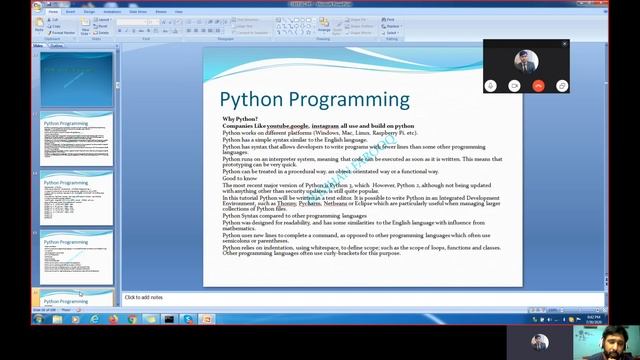
Task: Adjust the zoom slider in status bar
Action: click(x=580, y=310)
